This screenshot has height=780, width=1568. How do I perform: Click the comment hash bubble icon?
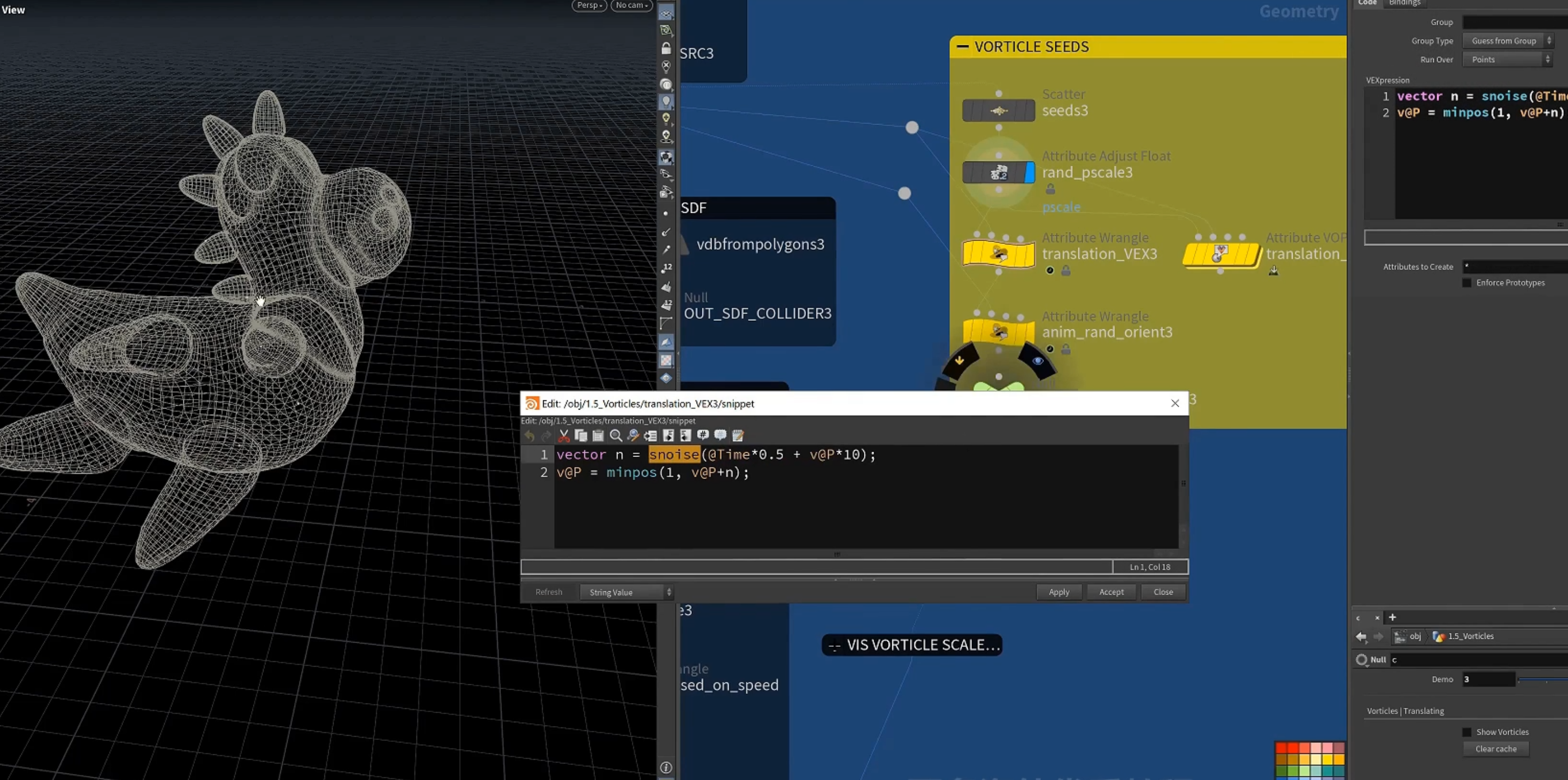pyautogui.click(x=703, y=435)
